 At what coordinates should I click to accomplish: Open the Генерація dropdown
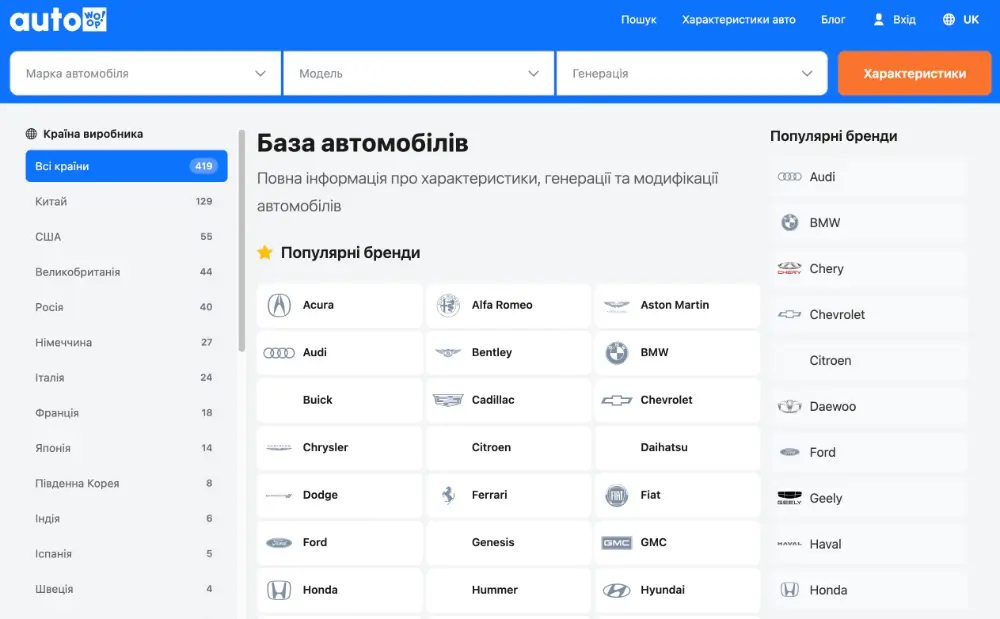click(x=692, y=73)
